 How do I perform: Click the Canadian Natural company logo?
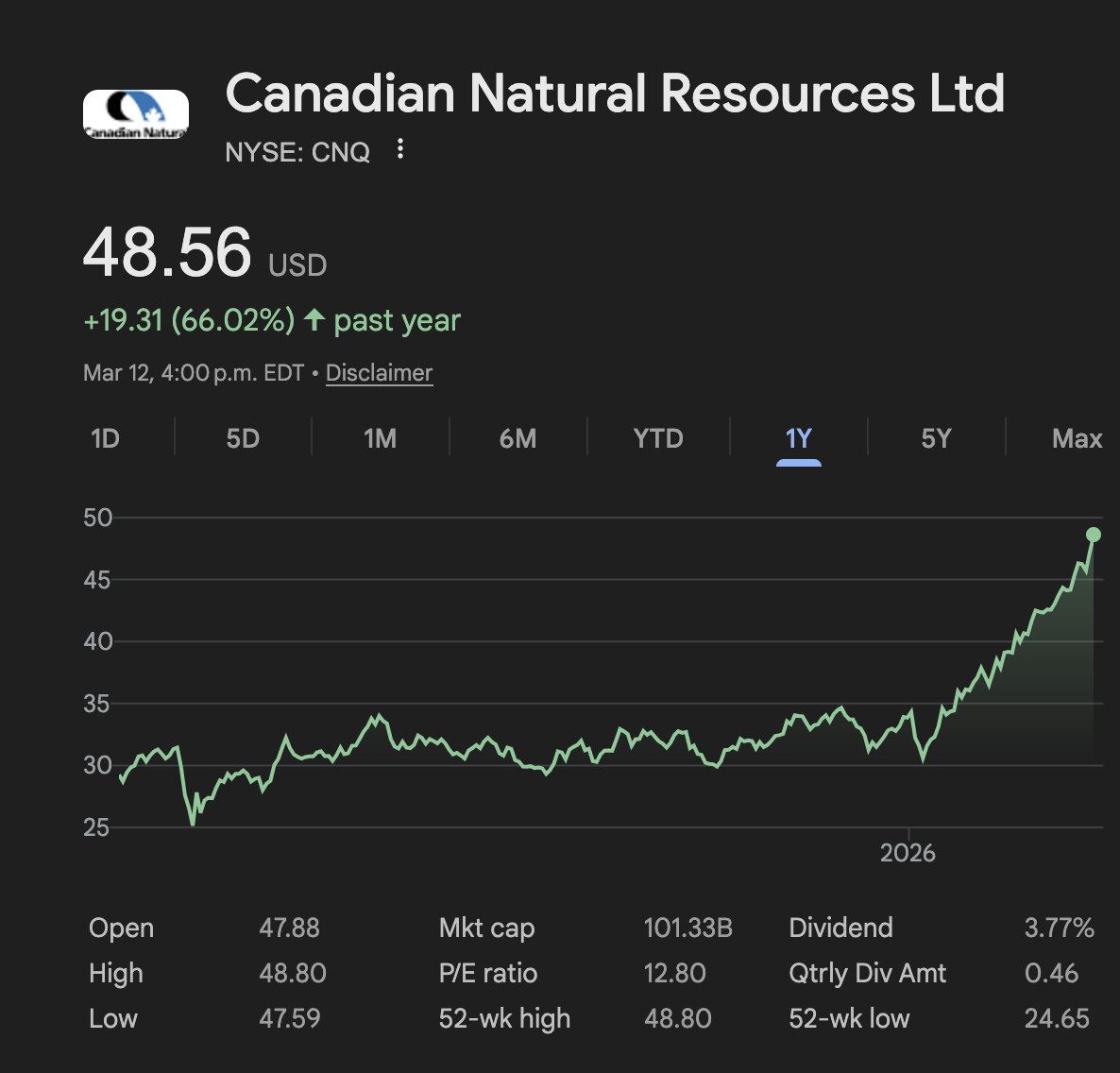[136, 114]
